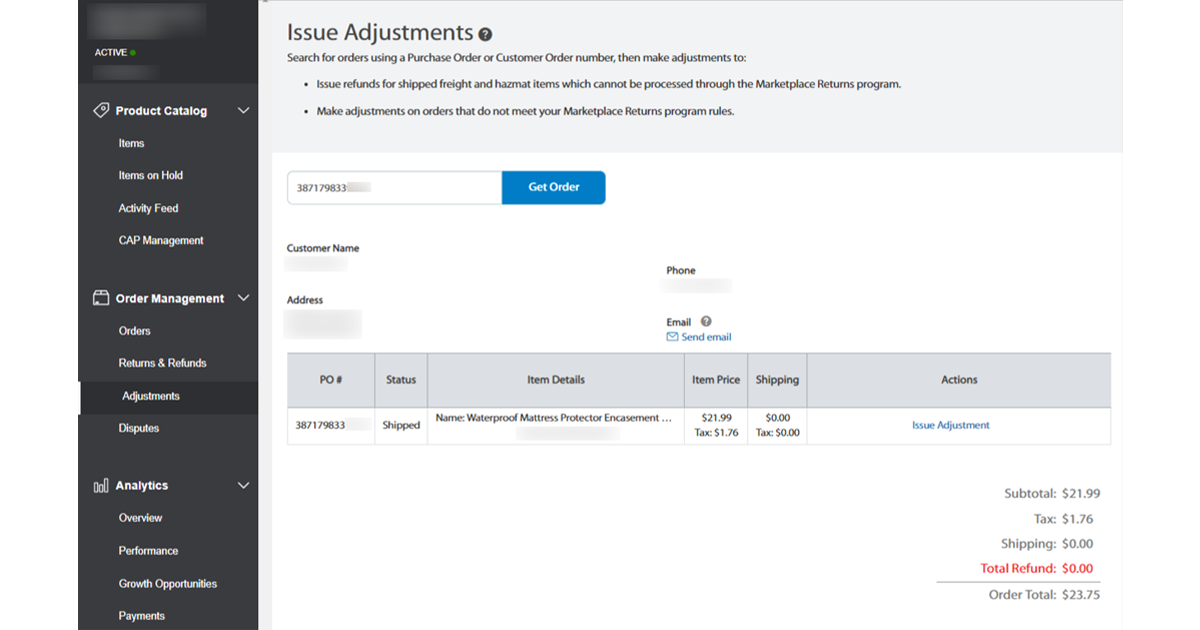
Task: Click the Issue Adjustment link
Action: coord(951,424)
